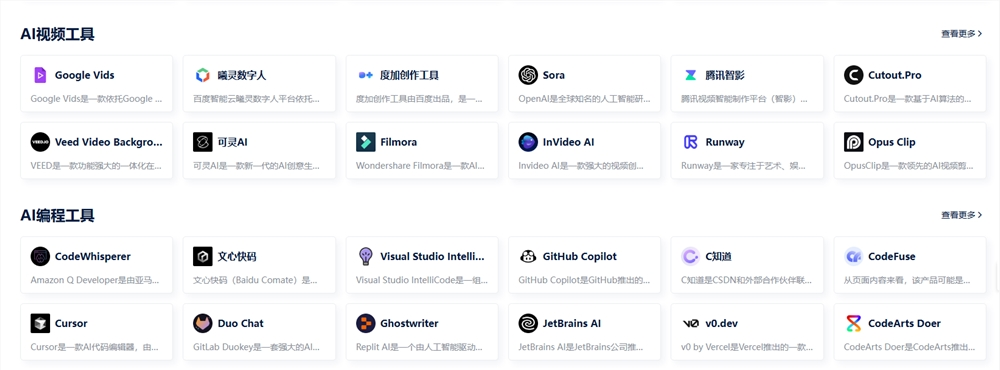Click the VEED round black icon
1000x370 pixels.
tap(40, 142)
